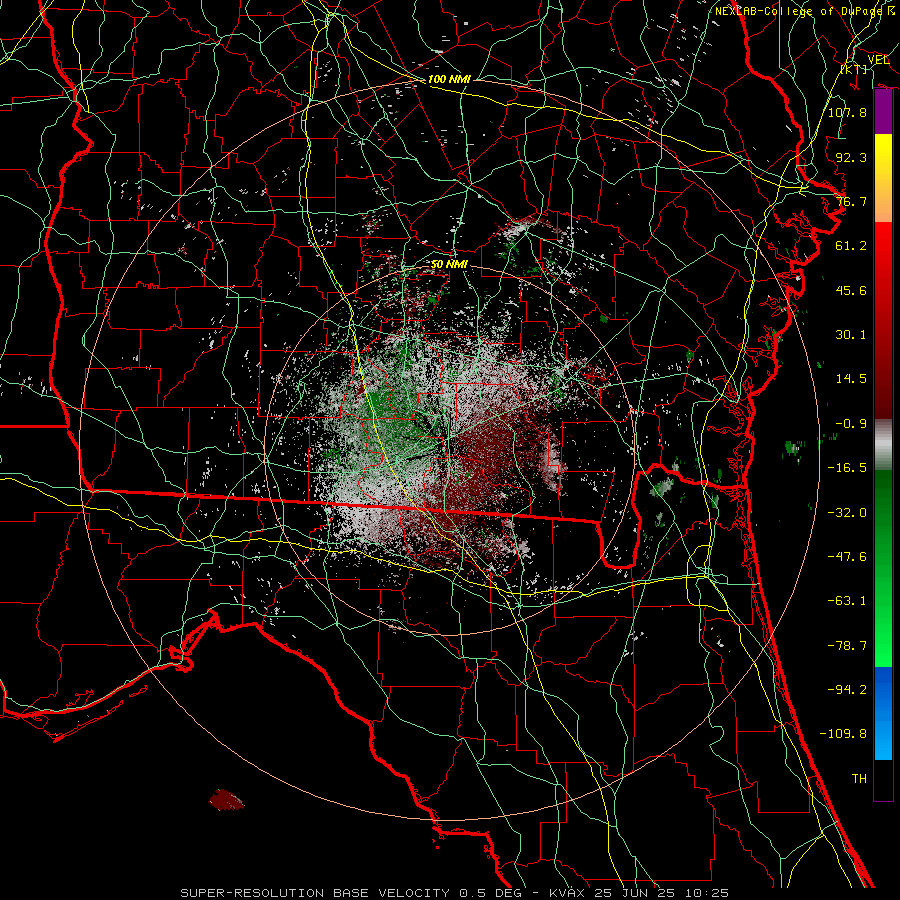The width and height of the screenshot is (900, 900).
Task: Click the 100 NMI range ring label
Action: [449, 79]
